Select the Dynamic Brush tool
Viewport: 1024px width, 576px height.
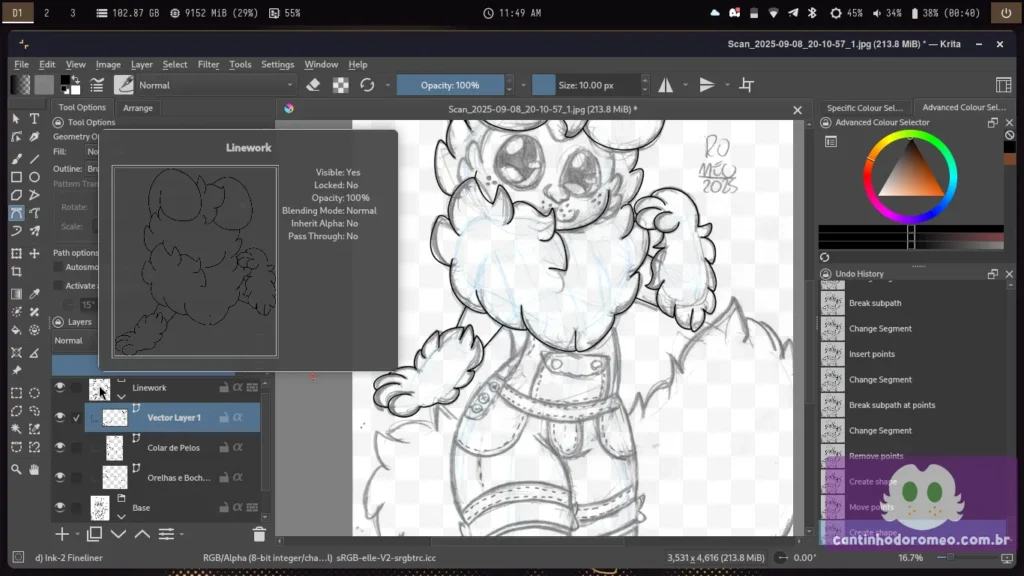(16, 231)
